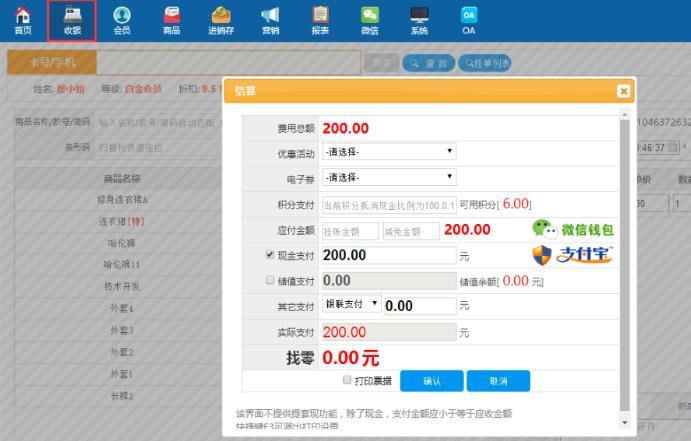Open the 首页 home icon
This screenshot has width=691, height=441.
click(22, 20)
